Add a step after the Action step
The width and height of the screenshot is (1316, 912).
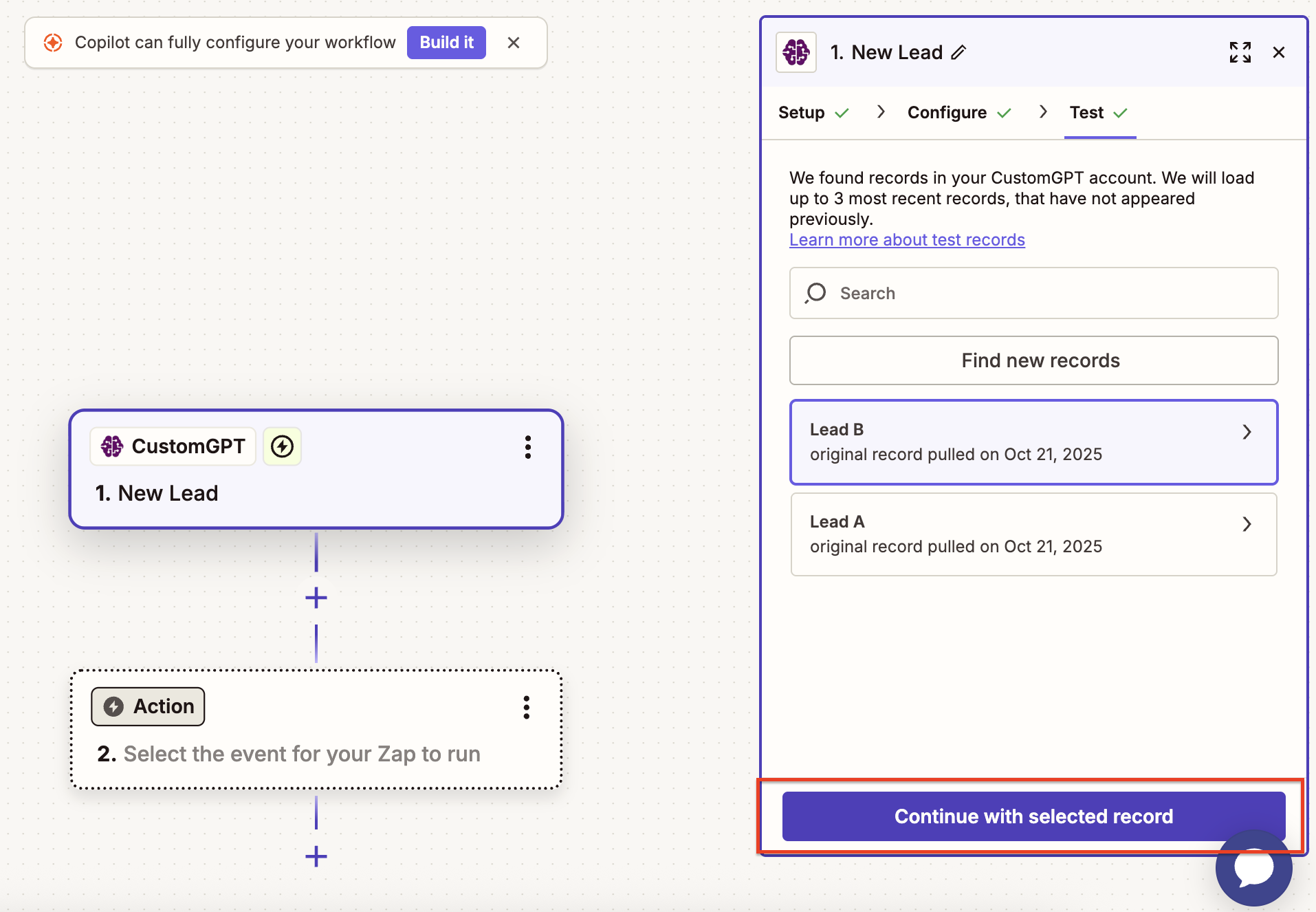[316, 856]
